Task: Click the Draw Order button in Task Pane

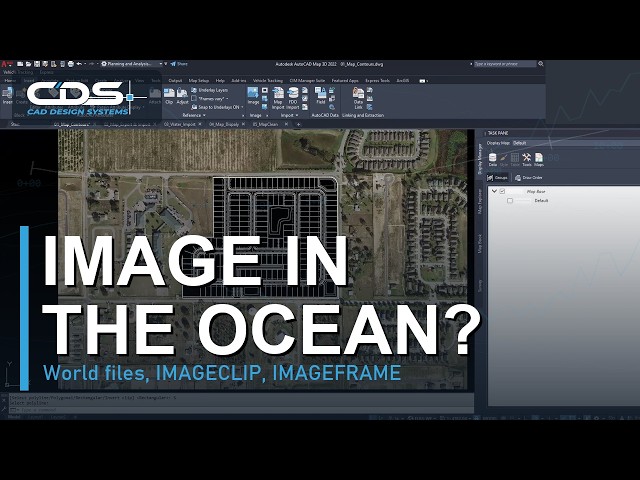Action: 528,178
